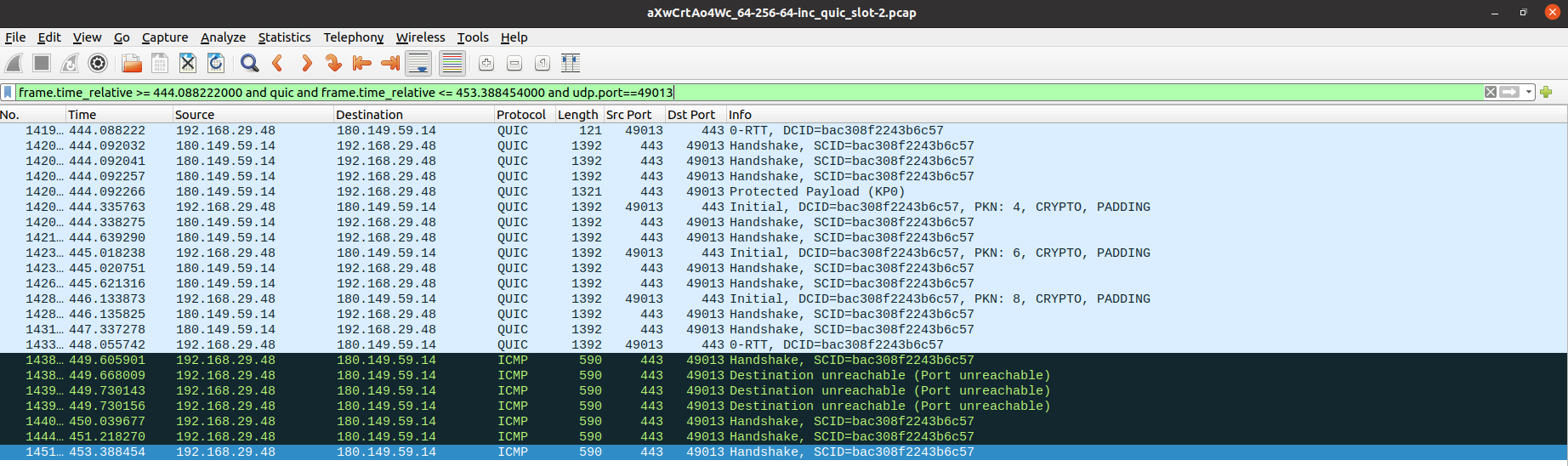Minimize the Wireshark window
This screenshot has width=1568, height=466.
[x=1495, y=13]
